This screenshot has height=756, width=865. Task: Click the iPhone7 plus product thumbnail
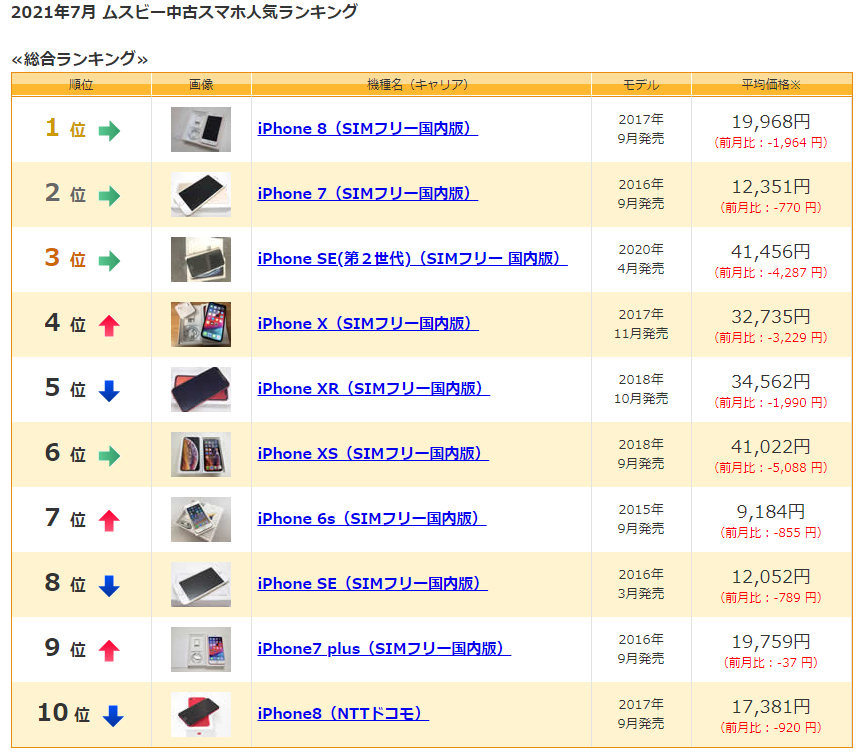(201, 649)
